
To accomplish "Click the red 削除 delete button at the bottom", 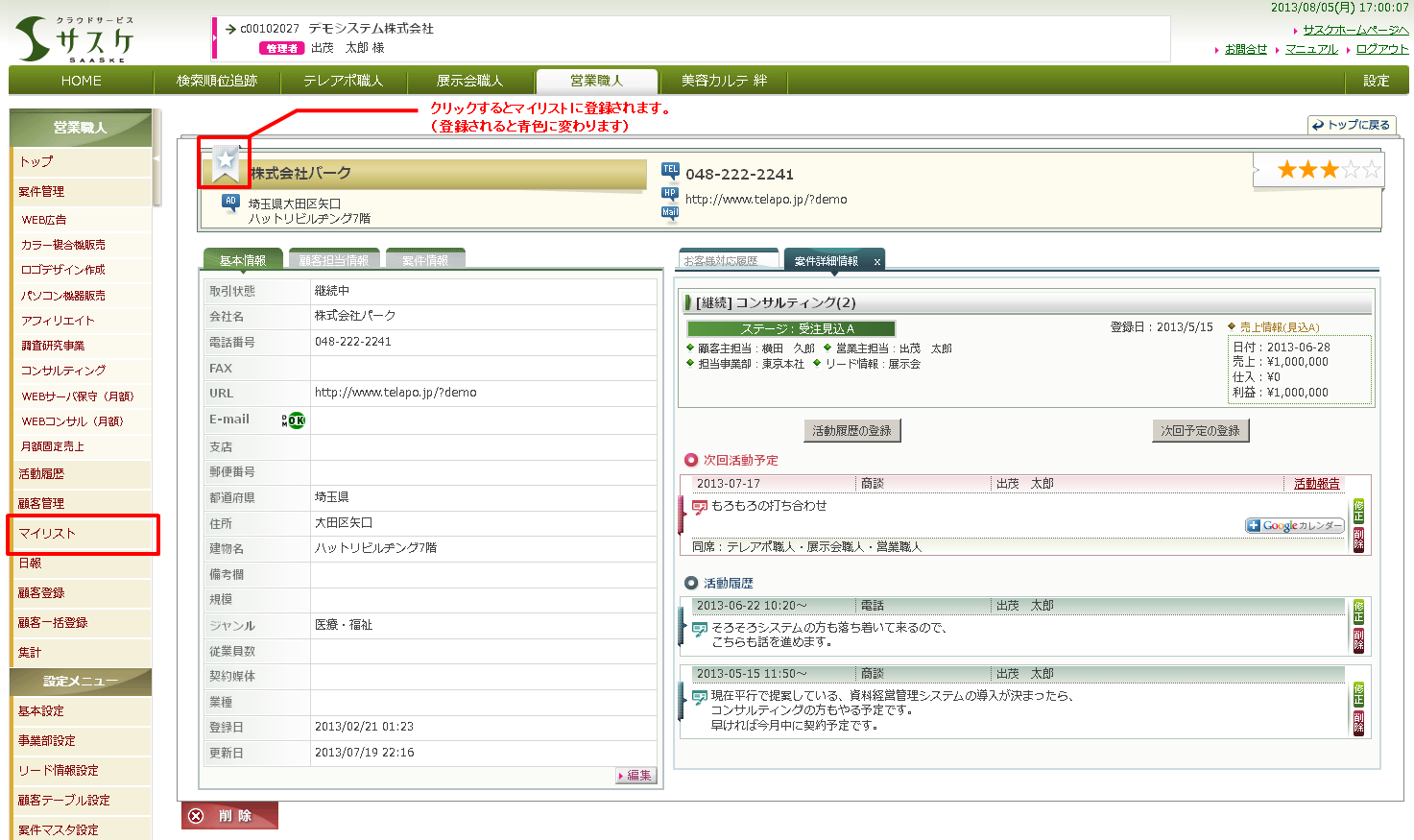I will coord(230,816).
